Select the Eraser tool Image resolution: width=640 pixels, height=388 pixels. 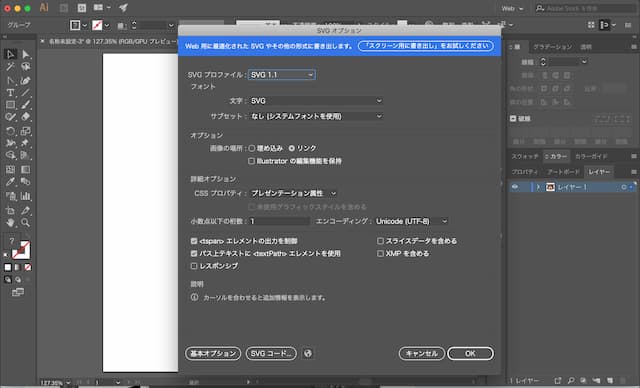tap(26, 117)
